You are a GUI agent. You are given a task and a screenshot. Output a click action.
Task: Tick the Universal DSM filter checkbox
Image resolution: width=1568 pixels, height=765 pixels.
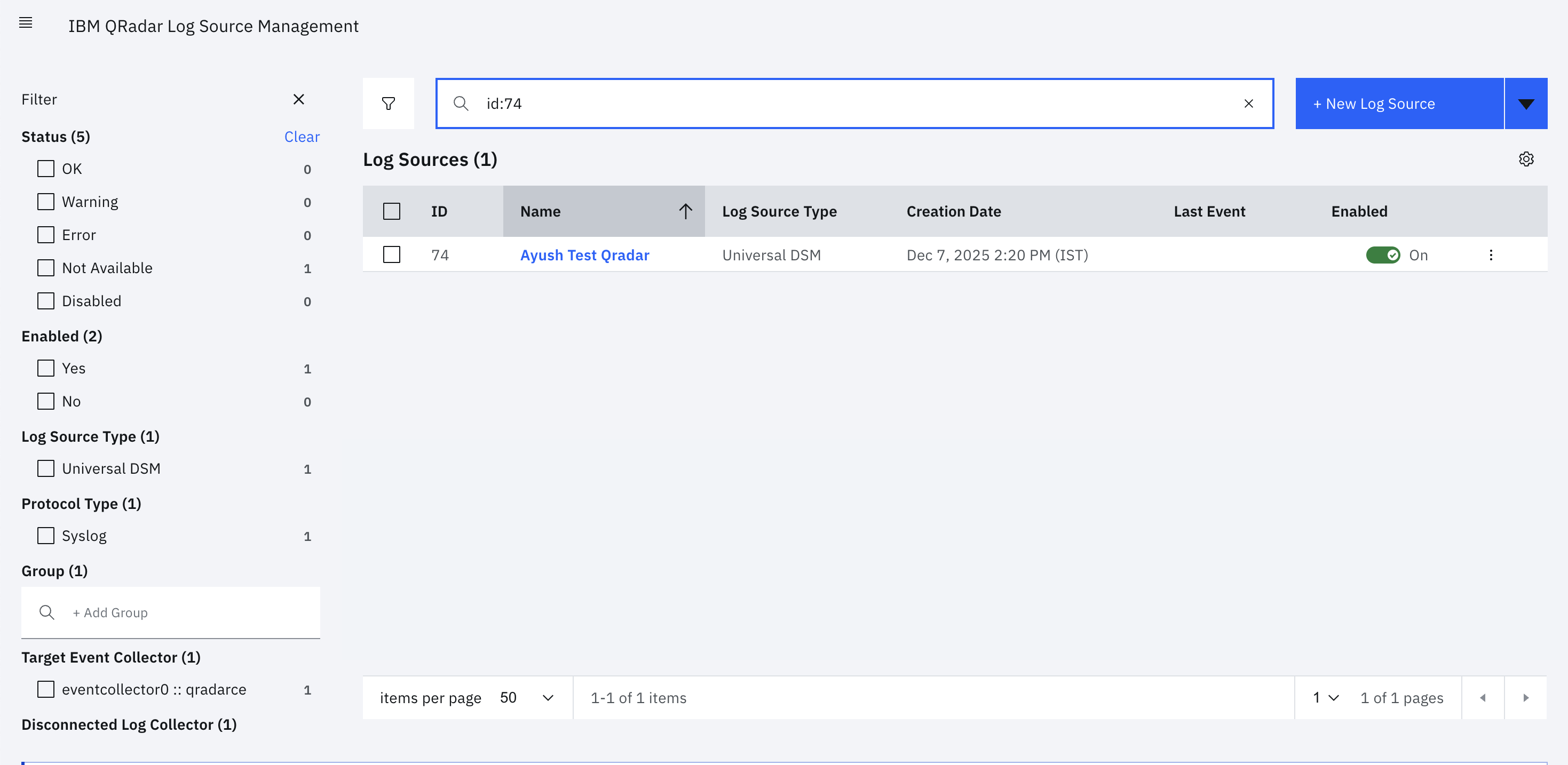pos(46,468)
